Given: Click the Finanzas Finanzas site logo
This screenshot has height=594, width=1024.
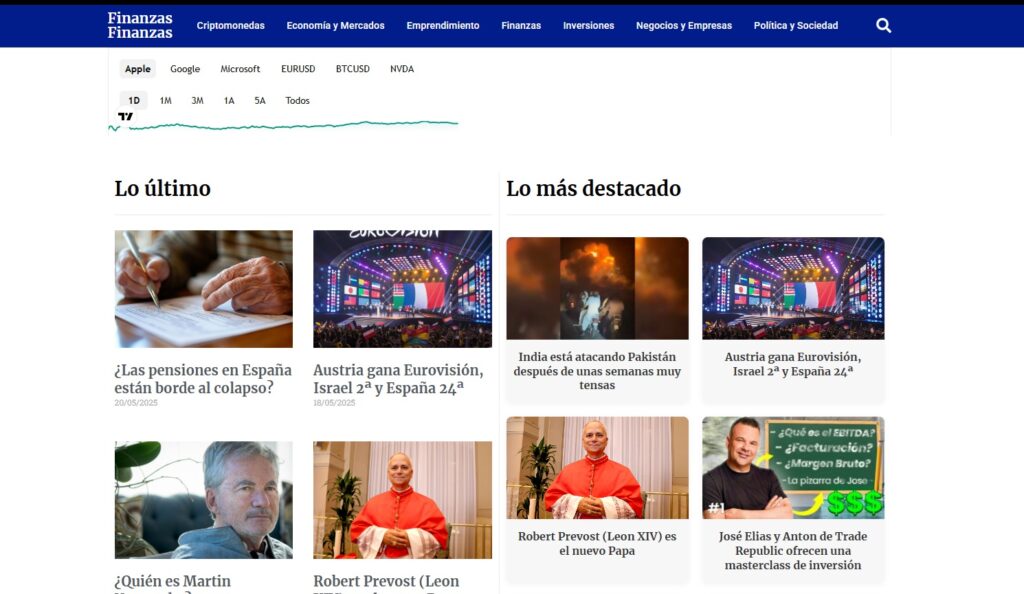Looking at the screenshot, I should [139, 25].
